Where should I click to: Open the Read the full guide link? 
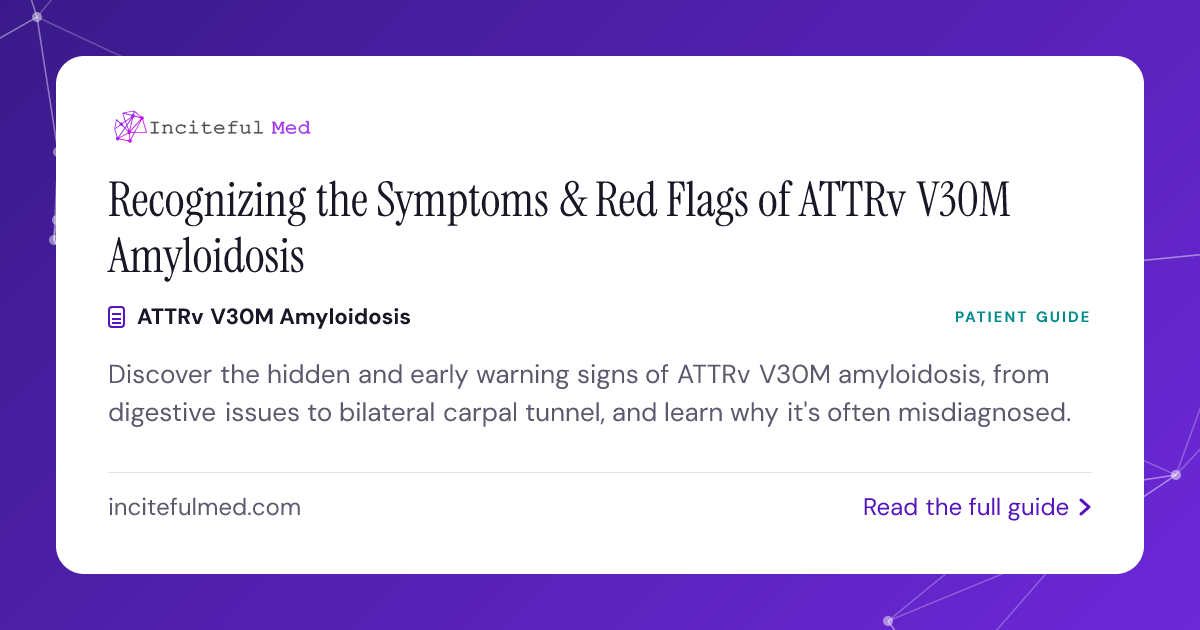coord(977,508)
